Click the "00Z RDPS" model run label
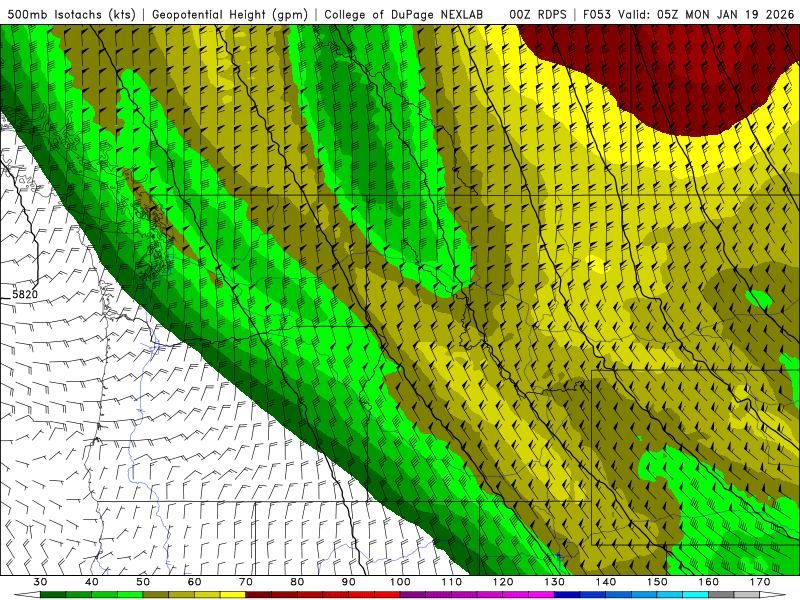 tap(538, 14)
